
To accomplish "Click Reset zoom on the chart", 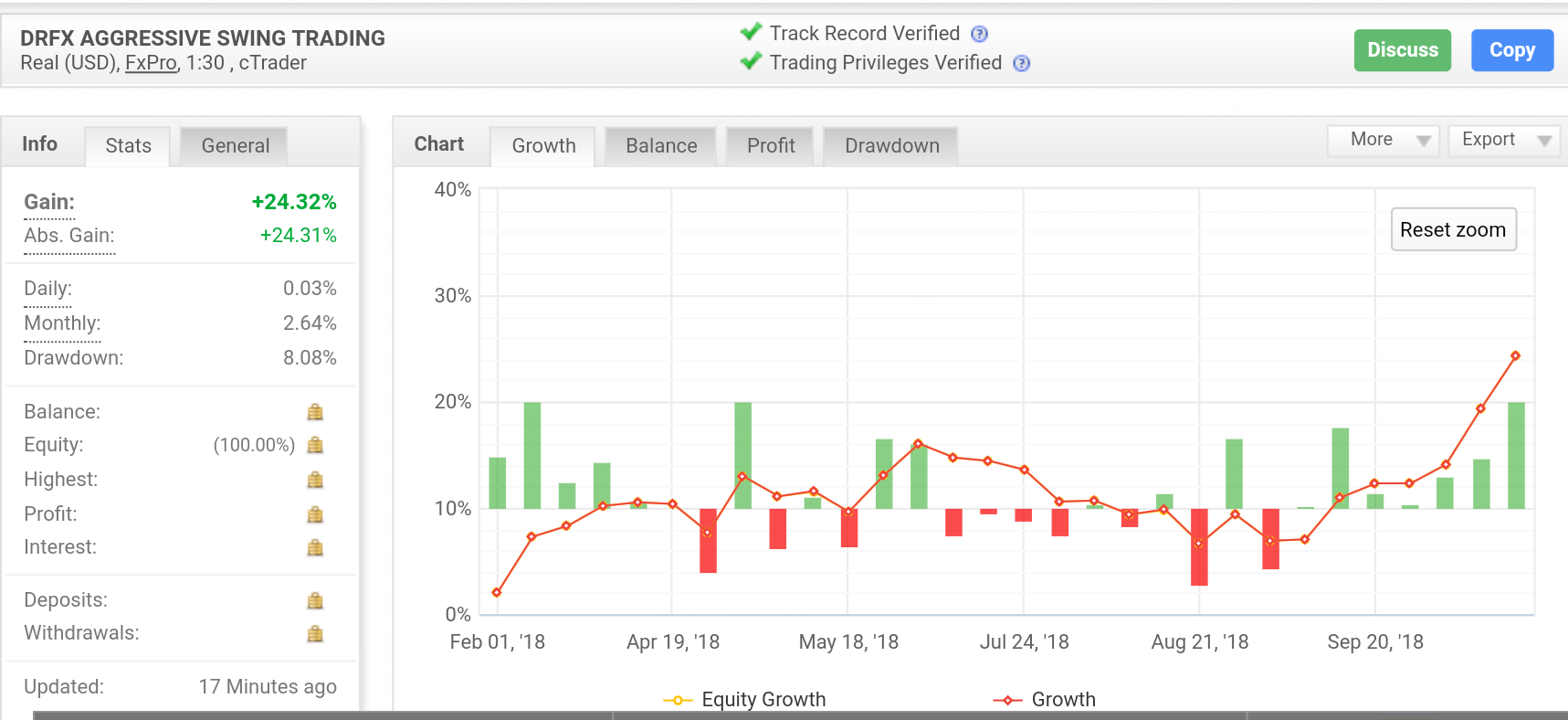I will [x=1452, y=229].
